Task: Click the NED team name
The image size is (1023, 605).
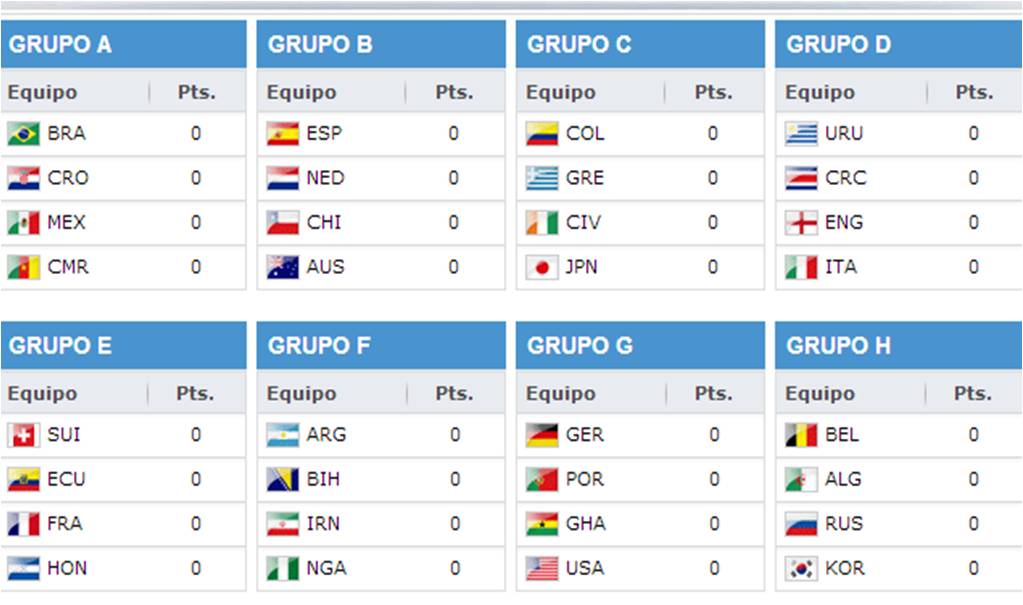Action: pyautogui.click(x=325, y=178)
